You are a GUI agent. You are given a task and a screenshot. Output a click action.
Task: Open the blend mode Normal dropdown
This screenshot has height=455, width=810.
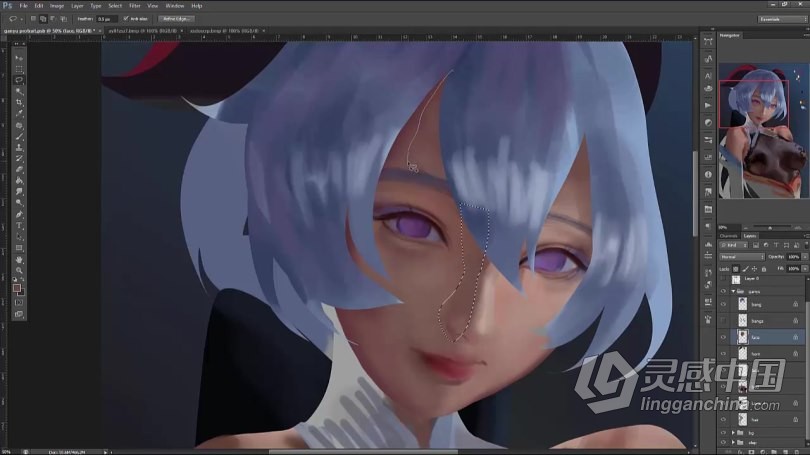coord(742,257)
